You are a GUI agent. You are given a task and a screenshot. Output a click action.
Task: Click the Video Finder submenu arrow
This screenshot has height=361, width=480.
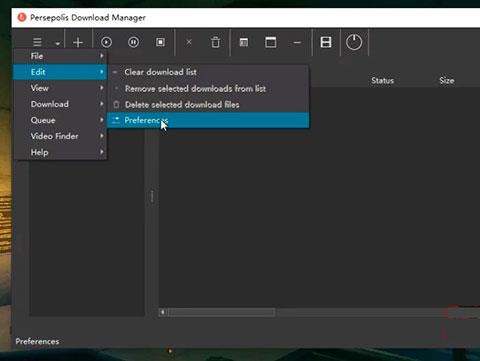[102, 136]
